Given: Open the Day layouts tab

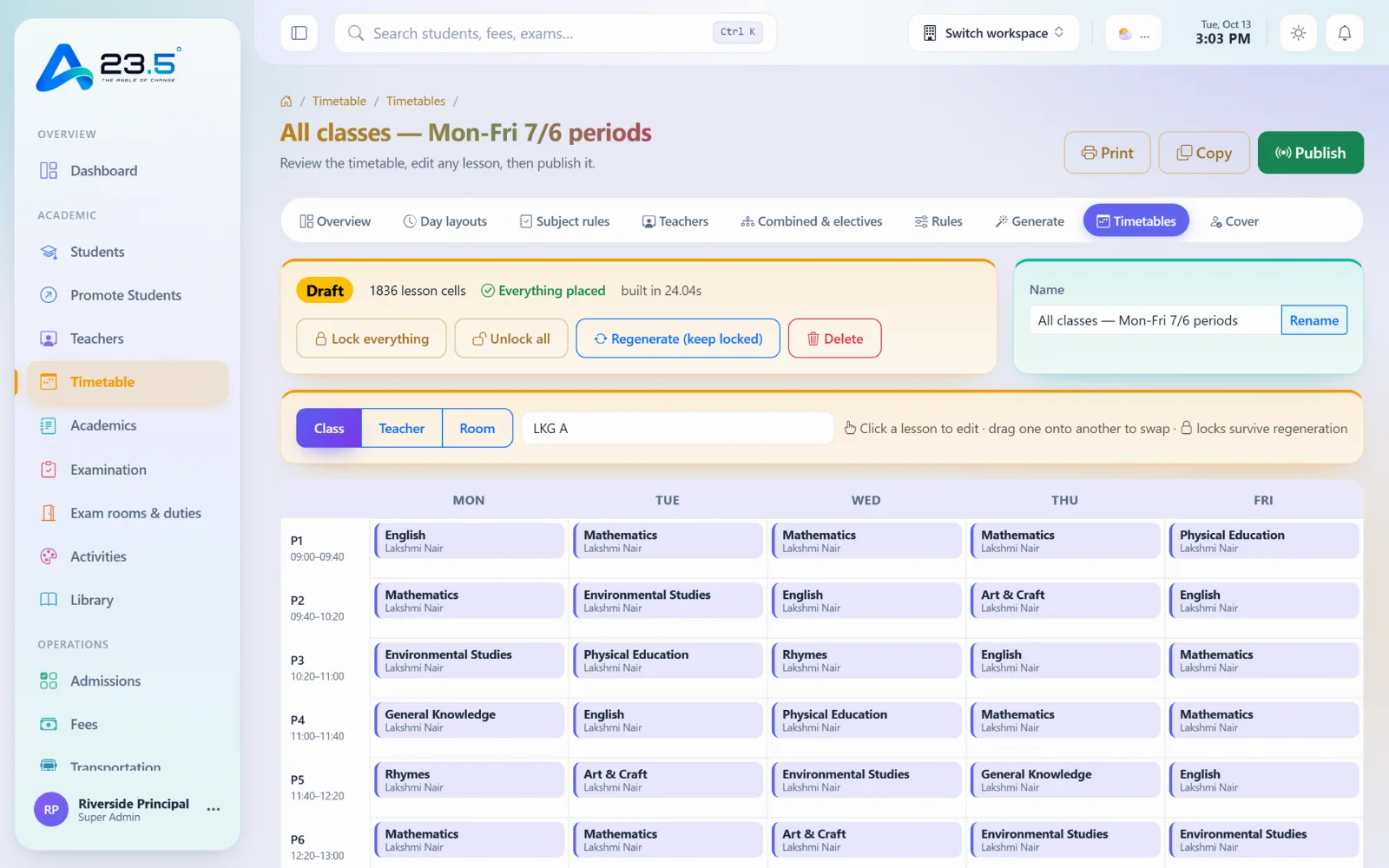Looking at the screenshot, I should click(445, 221).
